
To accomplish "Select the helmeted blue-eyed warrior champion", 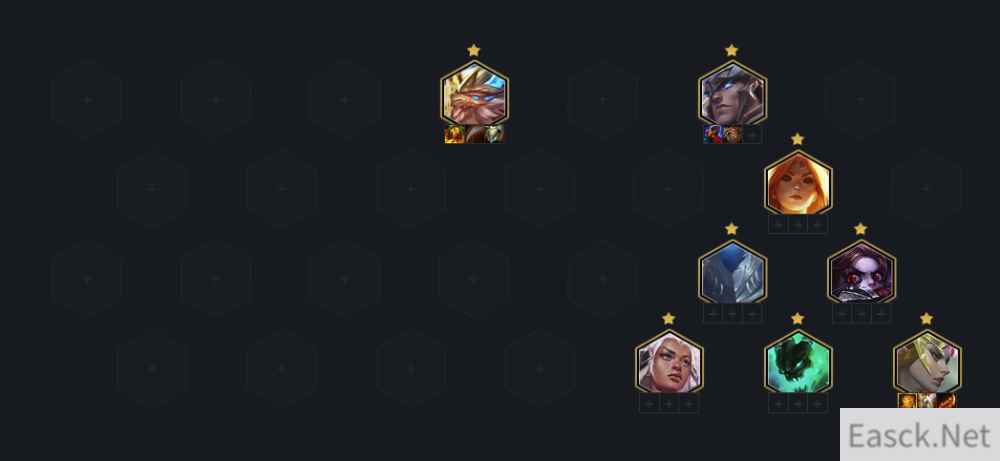I will coord(732,94).
